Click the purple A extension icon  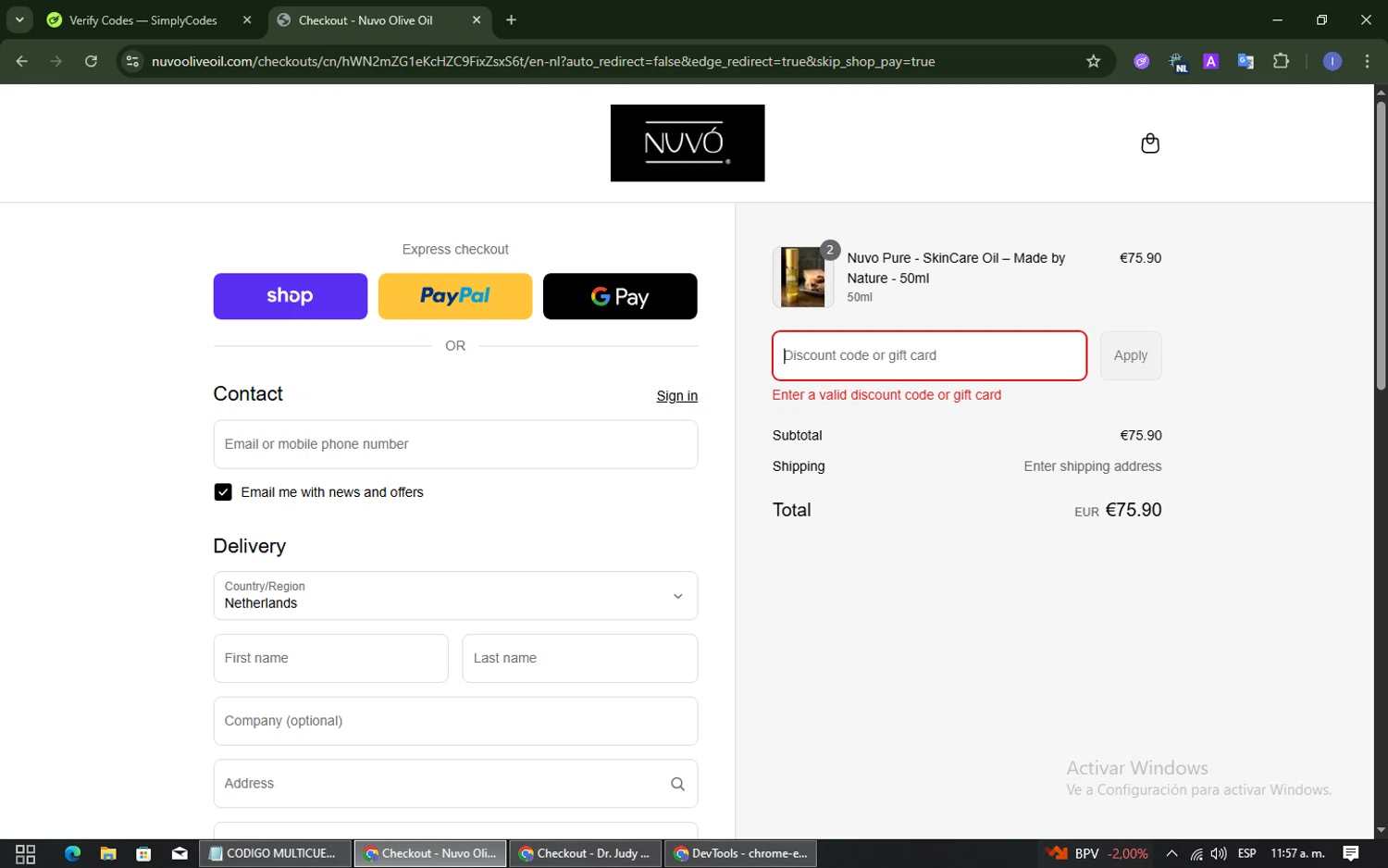(x=1210, y=61)
